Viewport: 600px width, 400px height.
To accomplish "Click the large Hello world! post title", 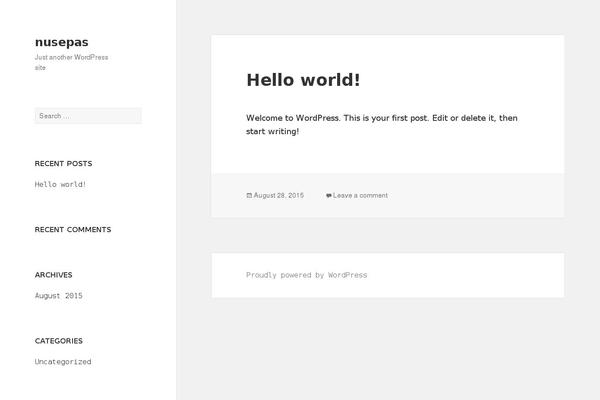I will (303, 80).
